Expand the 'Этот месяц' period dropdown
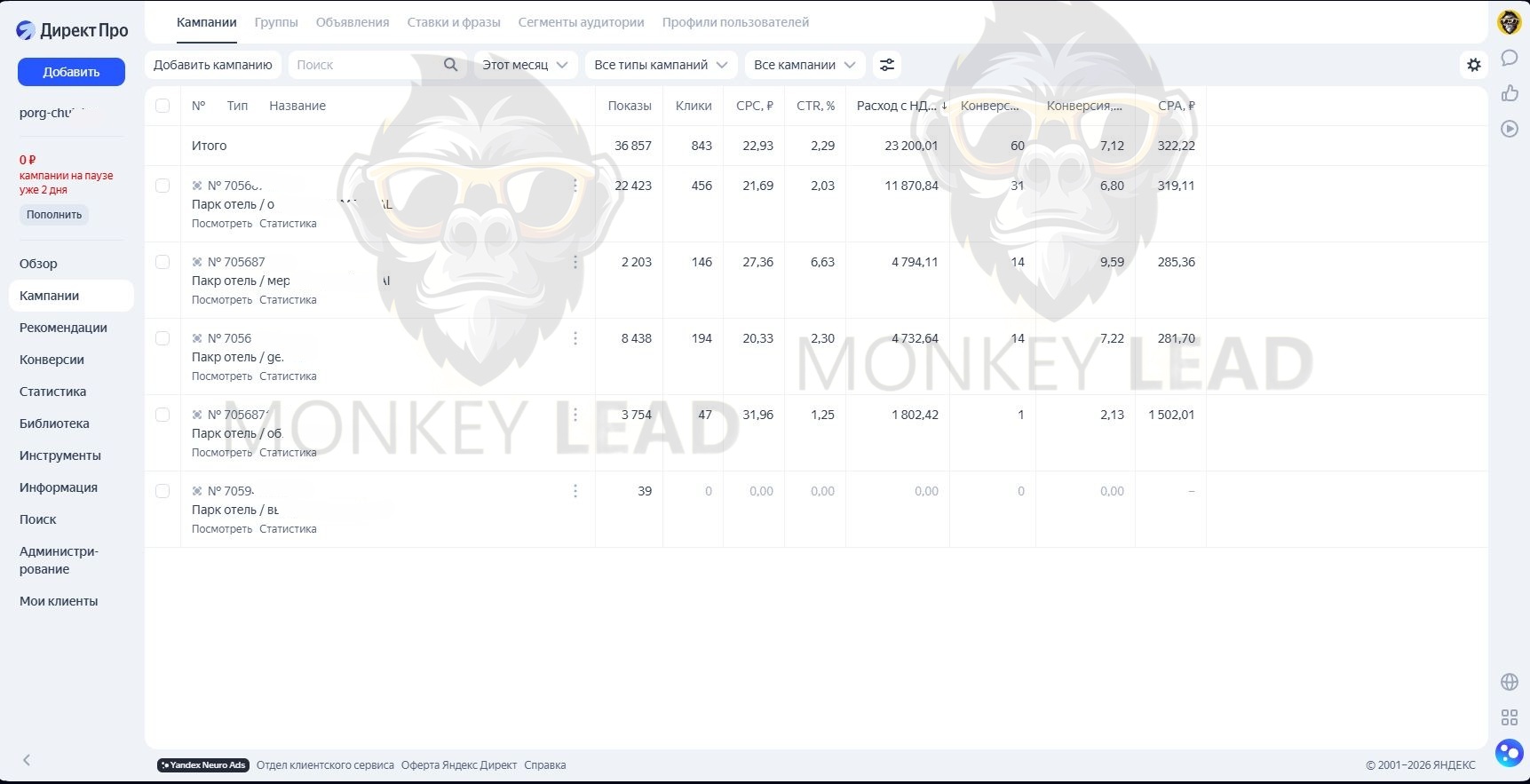This screenshot has height=784, width=1530. pos(525,65)
